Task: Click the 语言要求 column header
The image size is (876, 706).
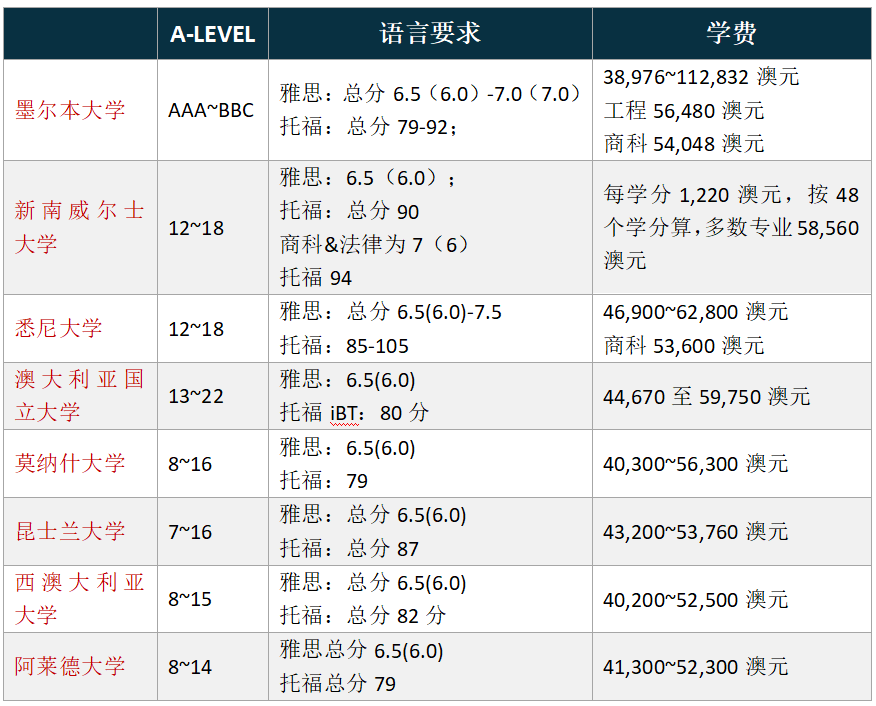Action: tap(428, 33)
